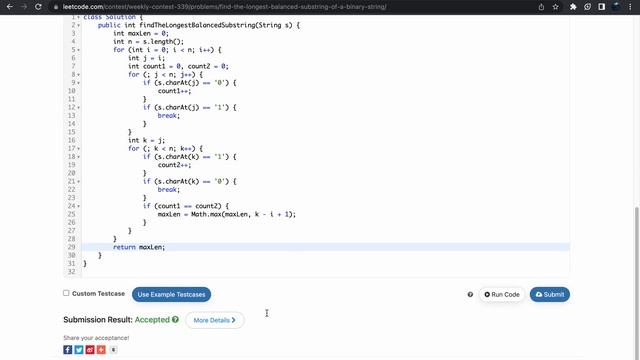This screenshot has height=360, width=640.
Task: Click 'Share your acceptance!' text
Action: click(96, 338)
